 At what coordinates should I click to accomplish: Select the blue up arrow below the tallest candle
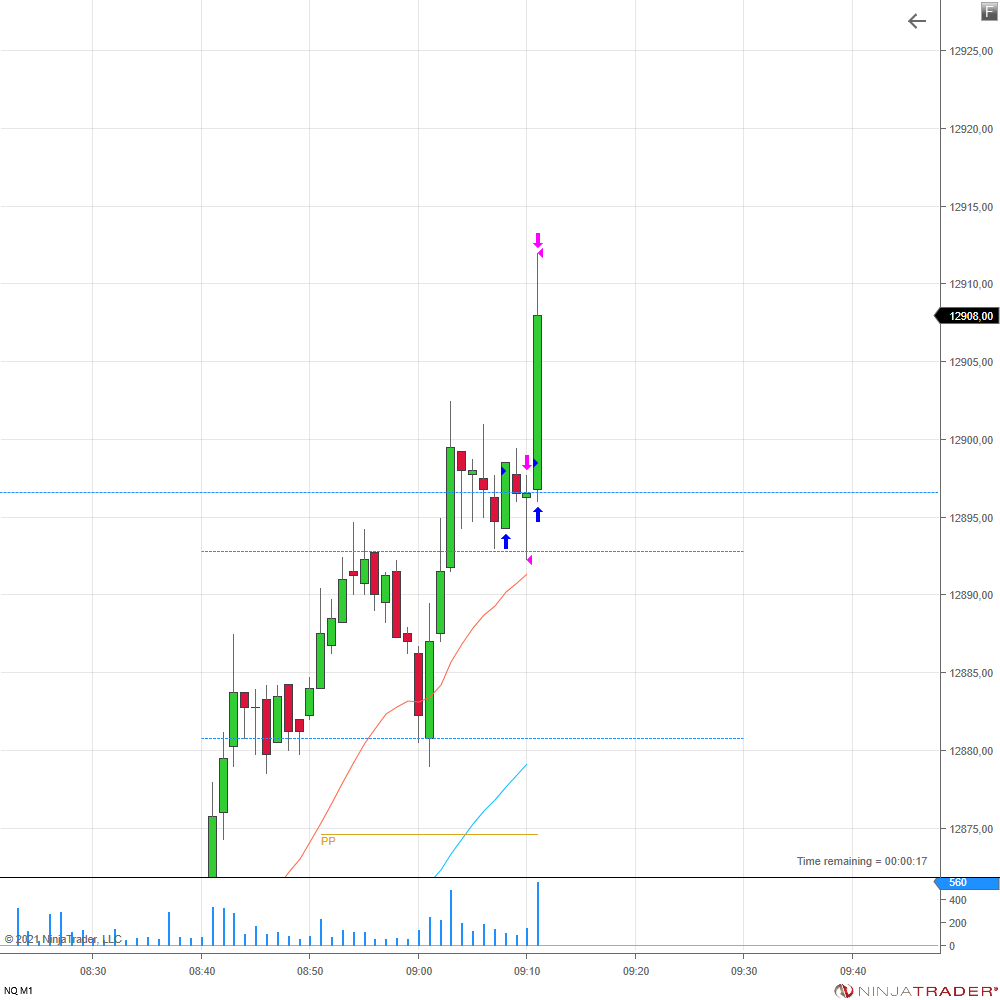pyautogui.click(x=537, y=514)
